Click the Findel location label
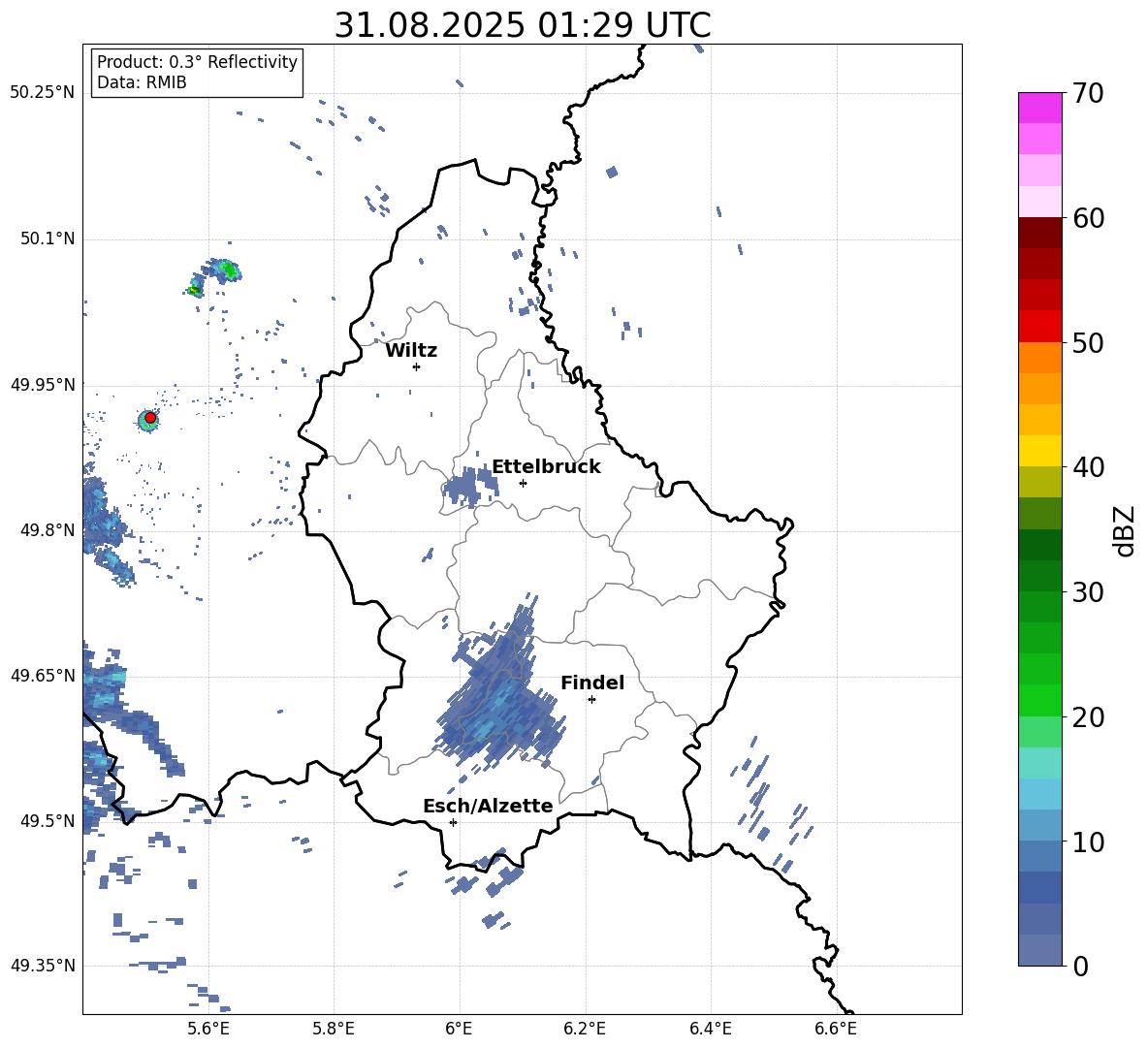 pos(592,683)
